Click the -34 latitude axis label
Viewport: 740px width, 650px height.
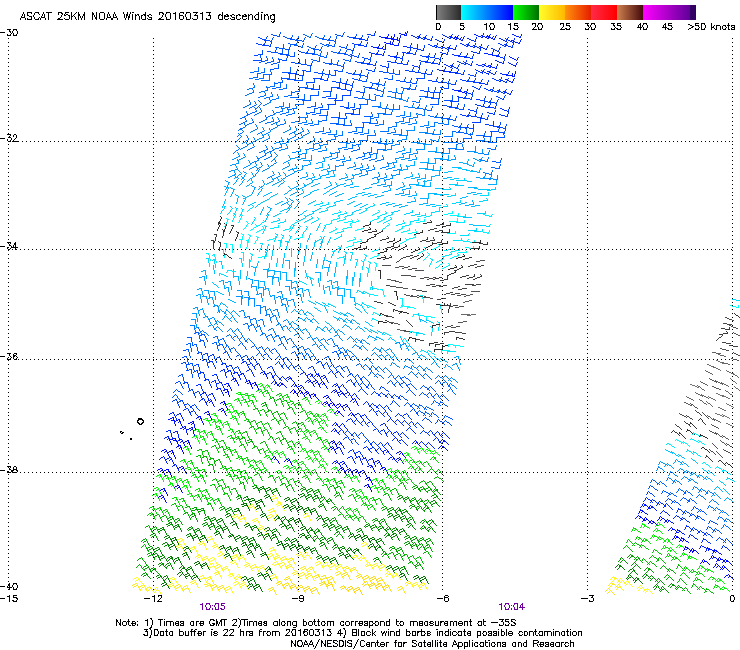(x=9, y=246)
